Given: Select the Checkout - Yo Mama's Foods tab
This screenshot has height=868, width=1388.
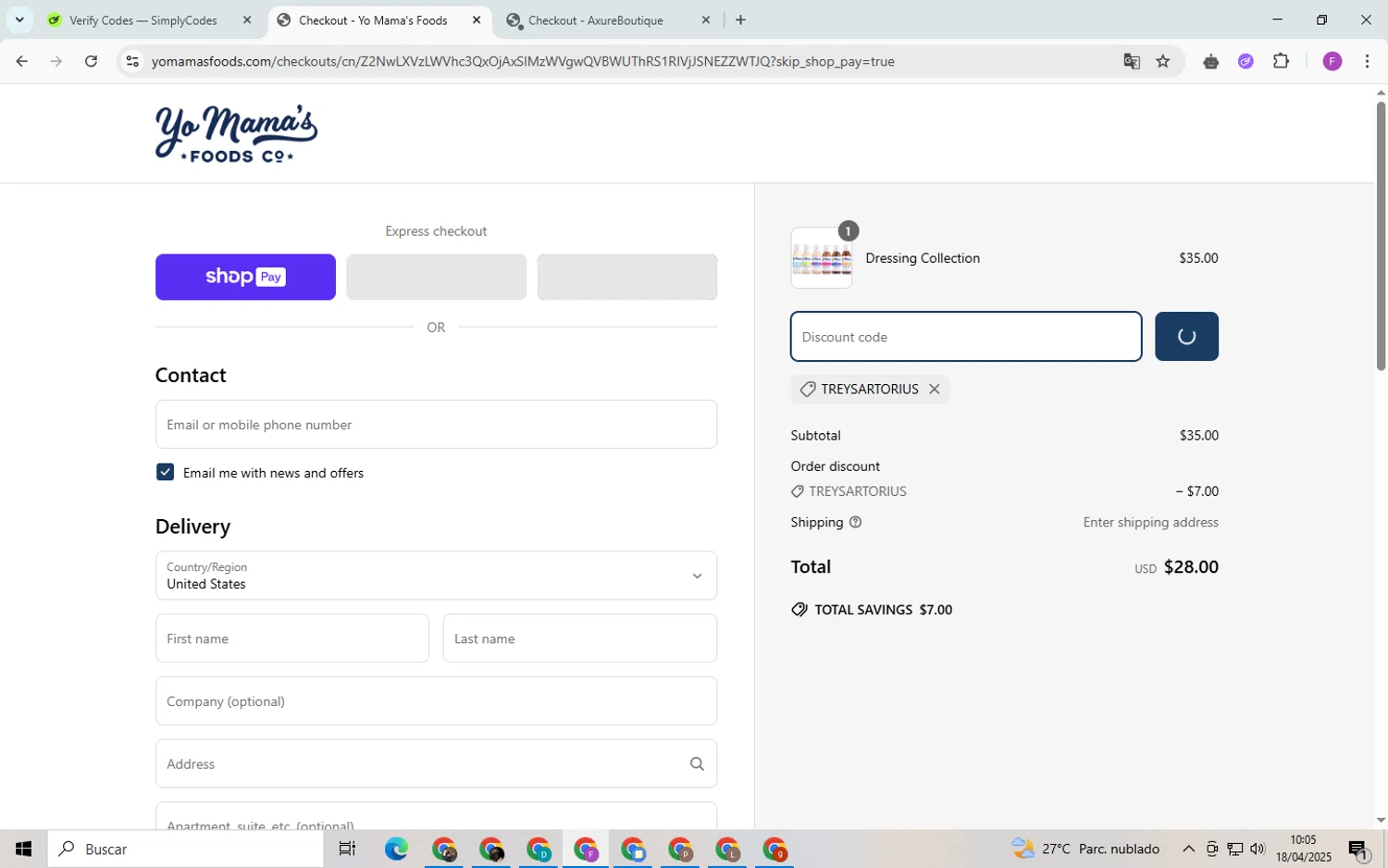Looking at the screenshot, I should click(373, 20).
